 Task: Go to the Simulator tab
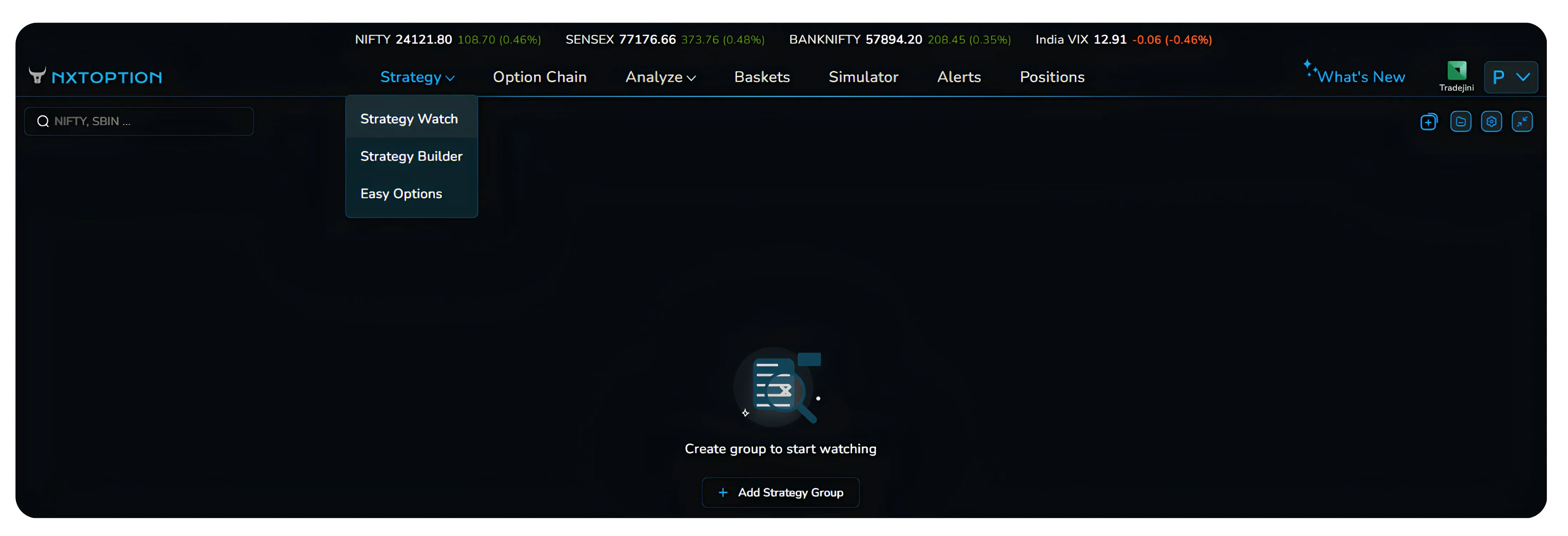tap(863, 77)
